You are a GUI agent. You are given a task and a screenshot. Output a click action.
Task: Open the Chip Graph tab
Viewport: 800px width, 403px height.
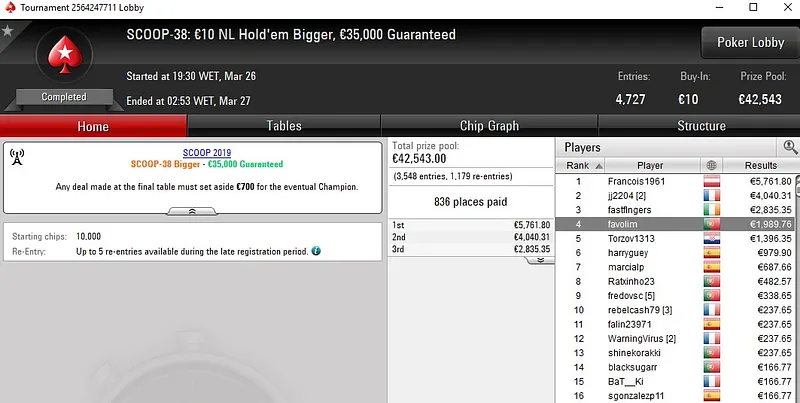[489, 126]
